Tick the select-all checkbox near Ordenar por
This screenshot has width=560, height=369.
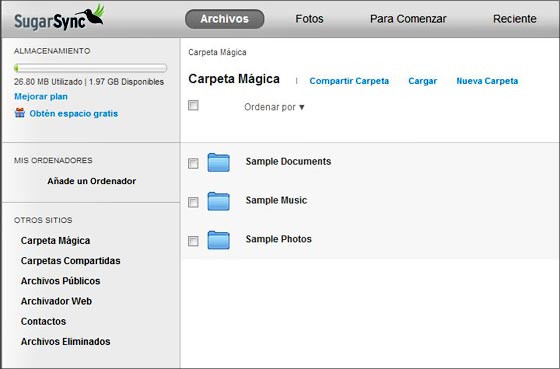pos(193,105)
